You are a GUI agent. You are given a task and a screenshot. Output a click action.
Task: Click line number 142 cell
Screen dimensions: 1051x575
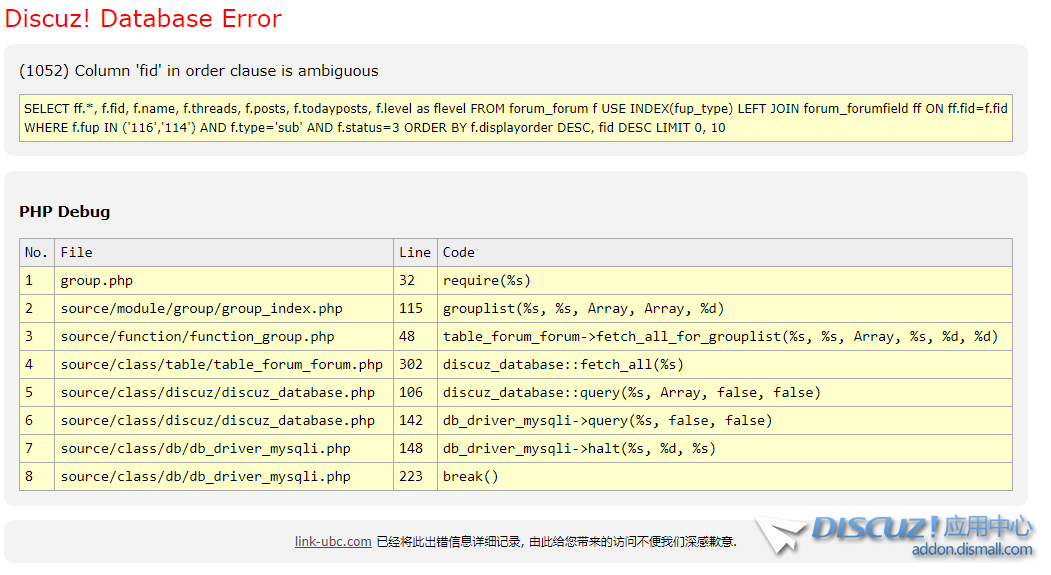pos(415,421)
